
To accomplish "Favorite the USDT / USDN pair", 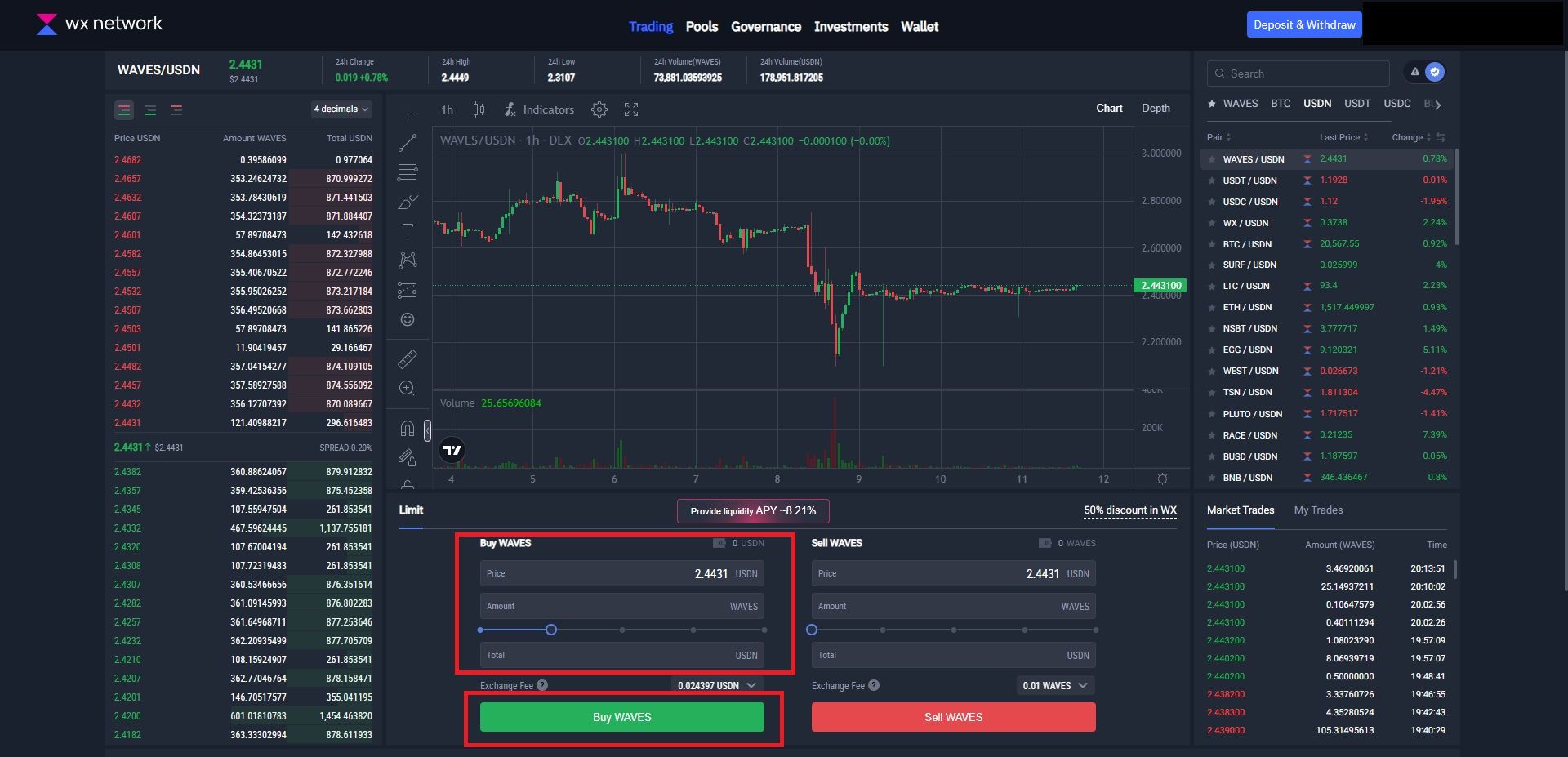I will pyautogui.click(x=1213, y=180).
